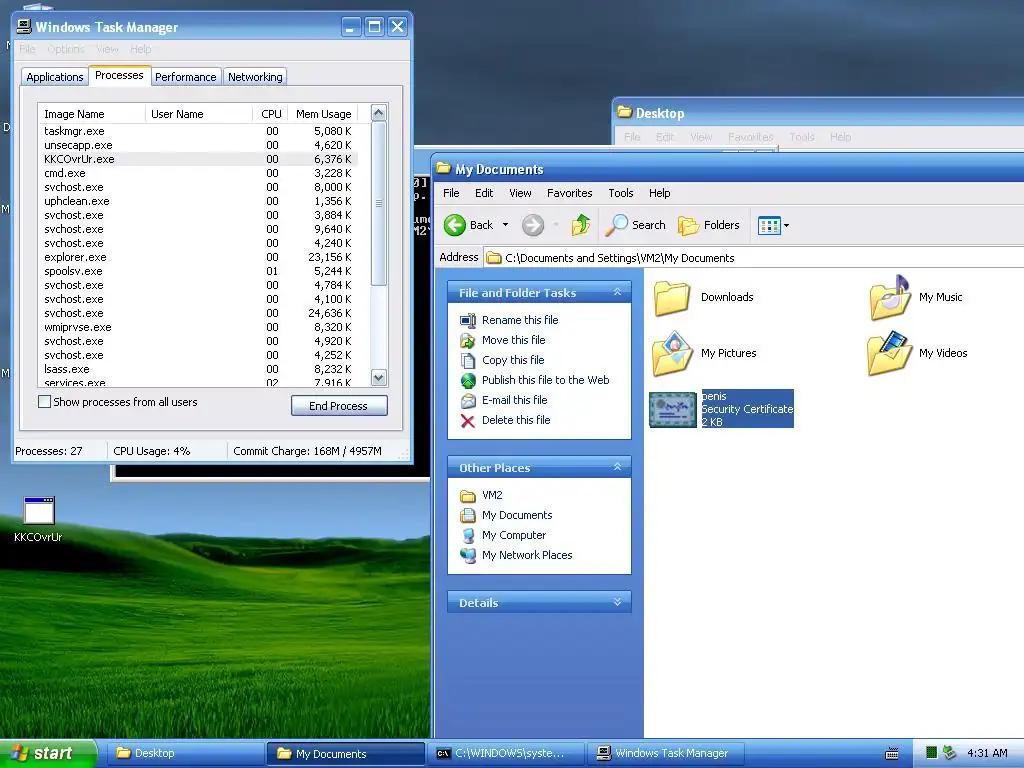Select the KKCOvrUr.exe process row

coord(199,159)
